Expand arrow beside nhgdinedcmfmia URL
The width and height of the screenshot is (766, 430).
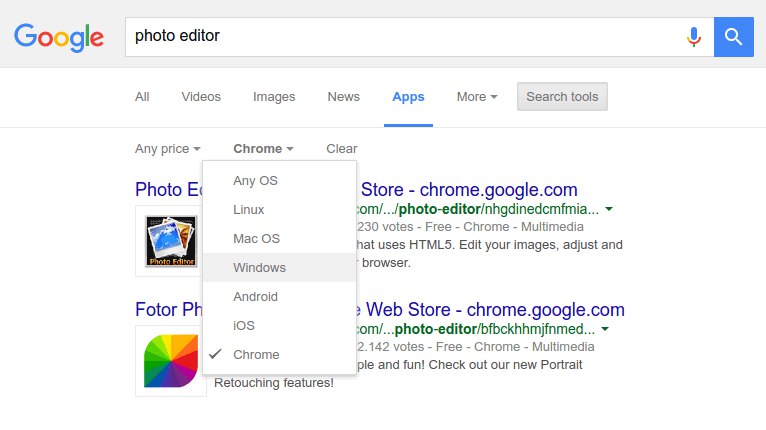pyautogui.click(x=609, y=209)
